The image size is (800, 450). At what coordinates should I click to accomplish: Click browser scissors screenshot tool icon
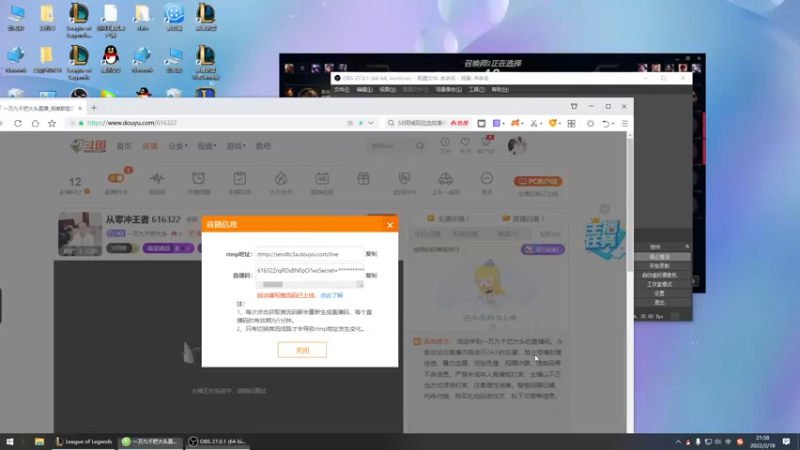coord(534,123)
